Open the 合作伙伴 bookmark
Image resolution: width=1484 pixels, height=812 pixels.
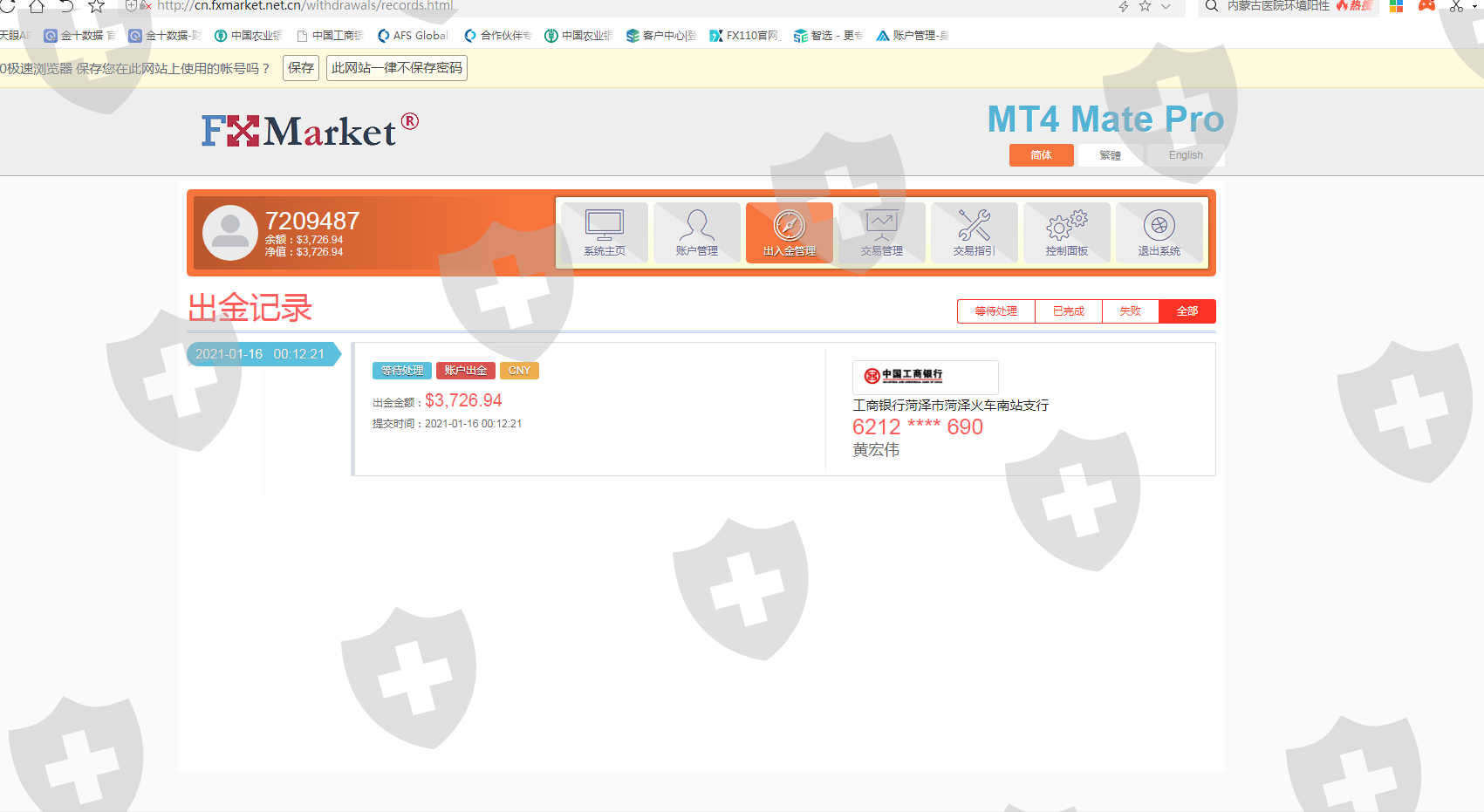click(x=498, y=36)
